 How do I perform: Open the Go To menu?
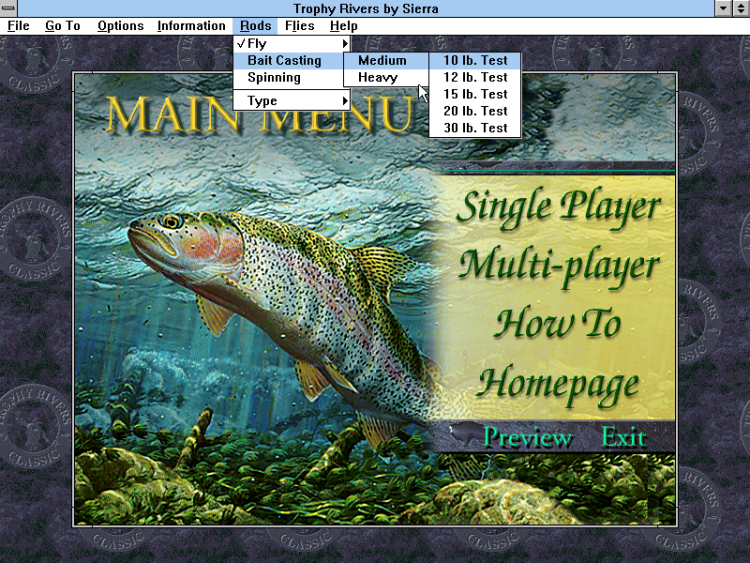[x=62, y=26]
